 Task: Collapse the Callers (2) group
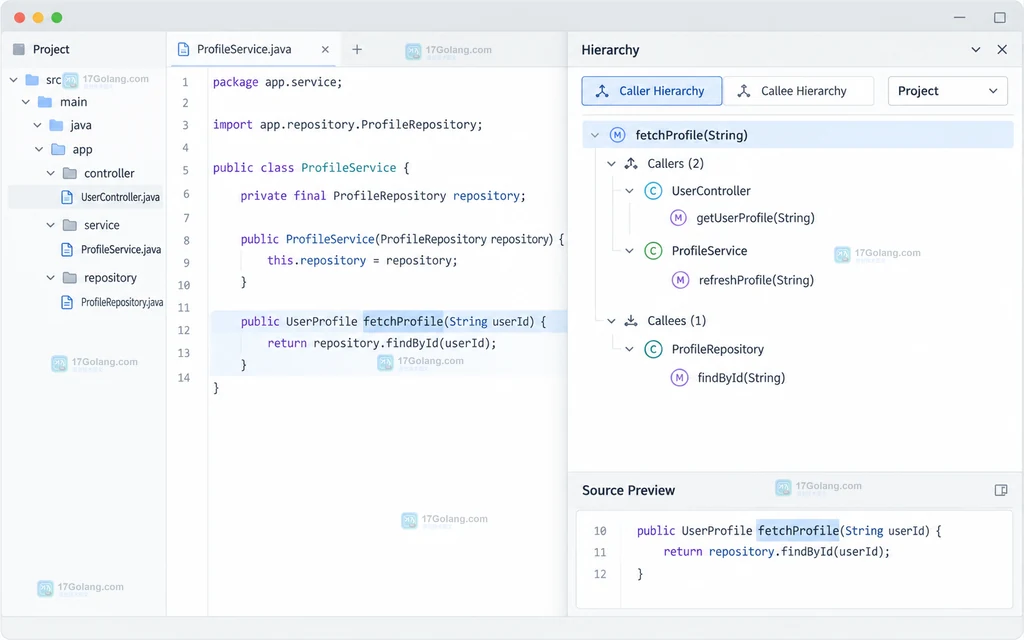pyautogui.click(x=611, y=163)
